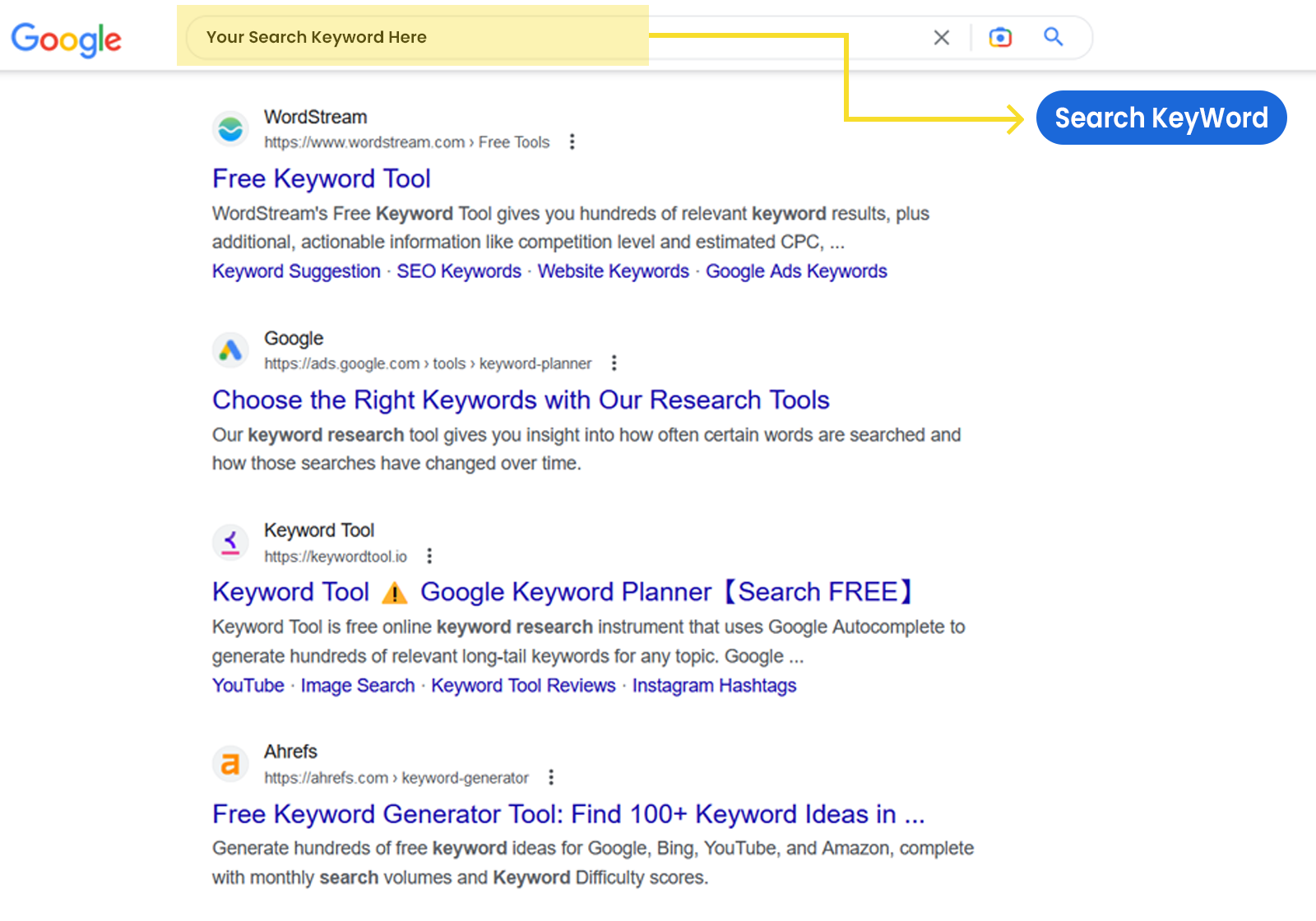Open Instagram Hashtags sitelink

tap(714, 686)
